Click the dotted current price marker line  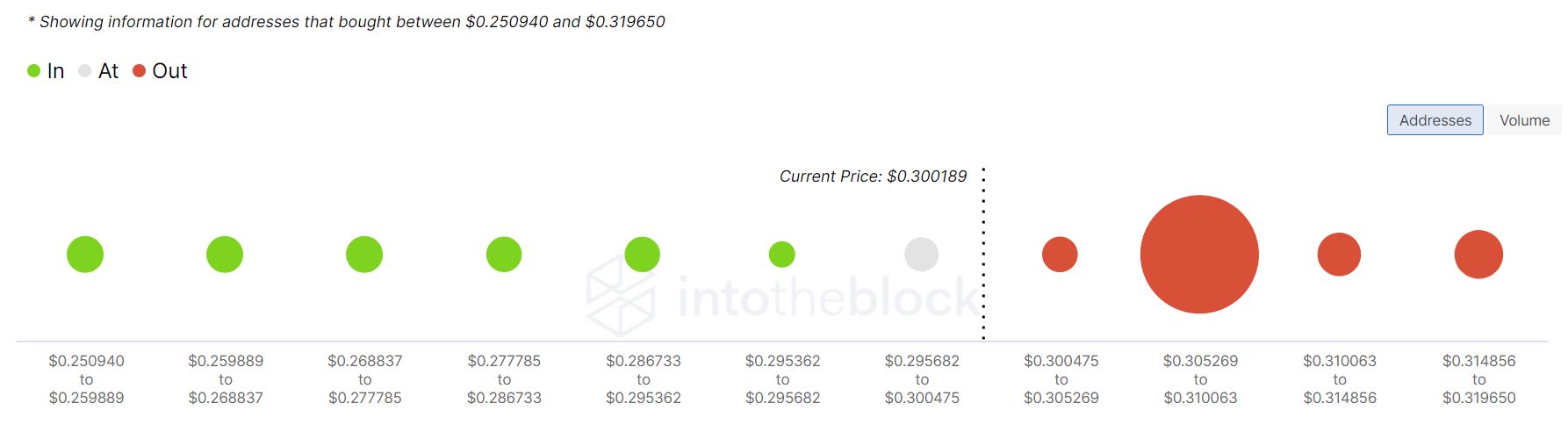(x=983, y=253)
